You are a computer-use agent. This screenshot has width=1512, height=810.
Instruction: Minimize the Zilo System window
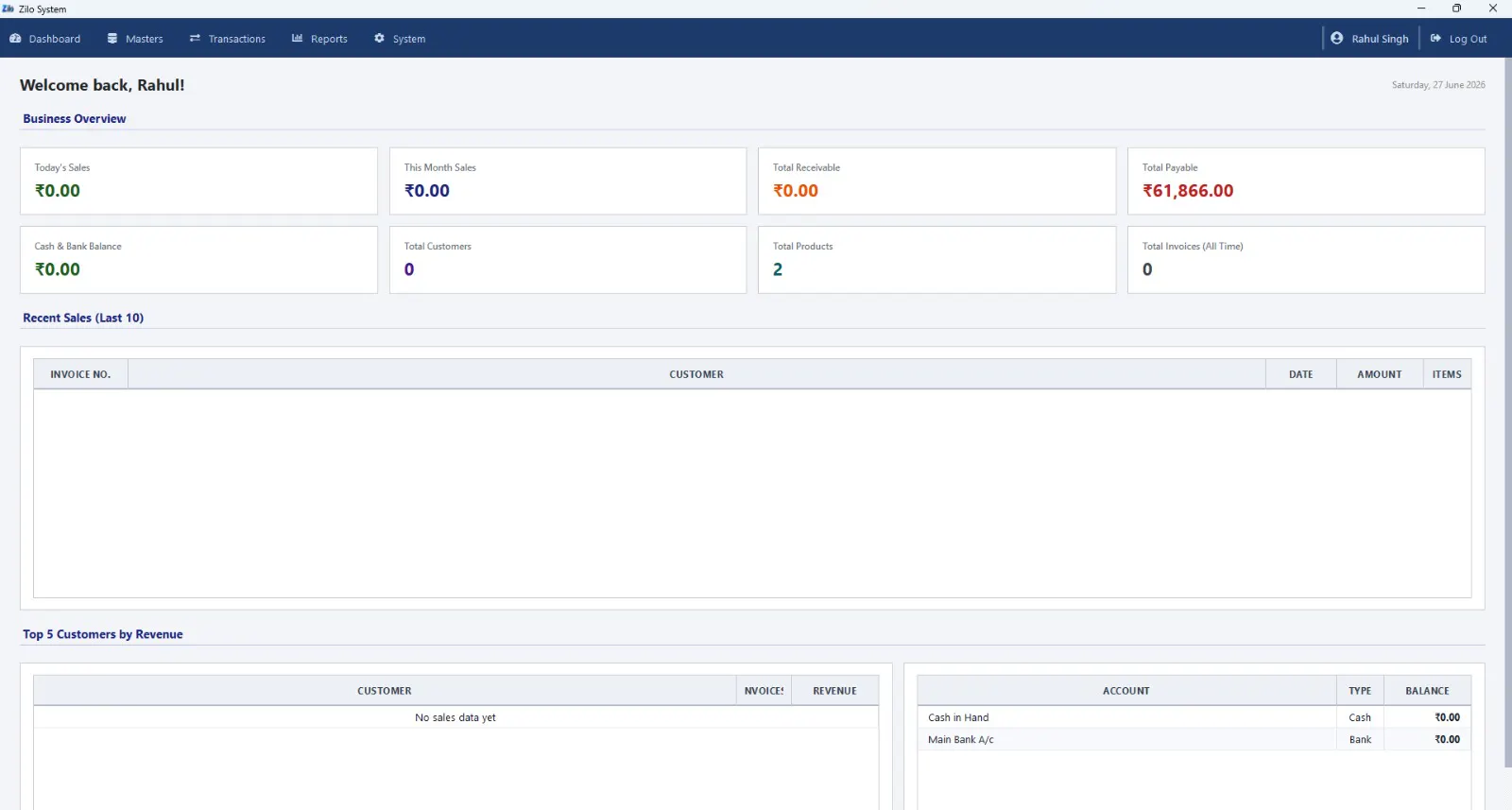click(x=1420, y=9)
